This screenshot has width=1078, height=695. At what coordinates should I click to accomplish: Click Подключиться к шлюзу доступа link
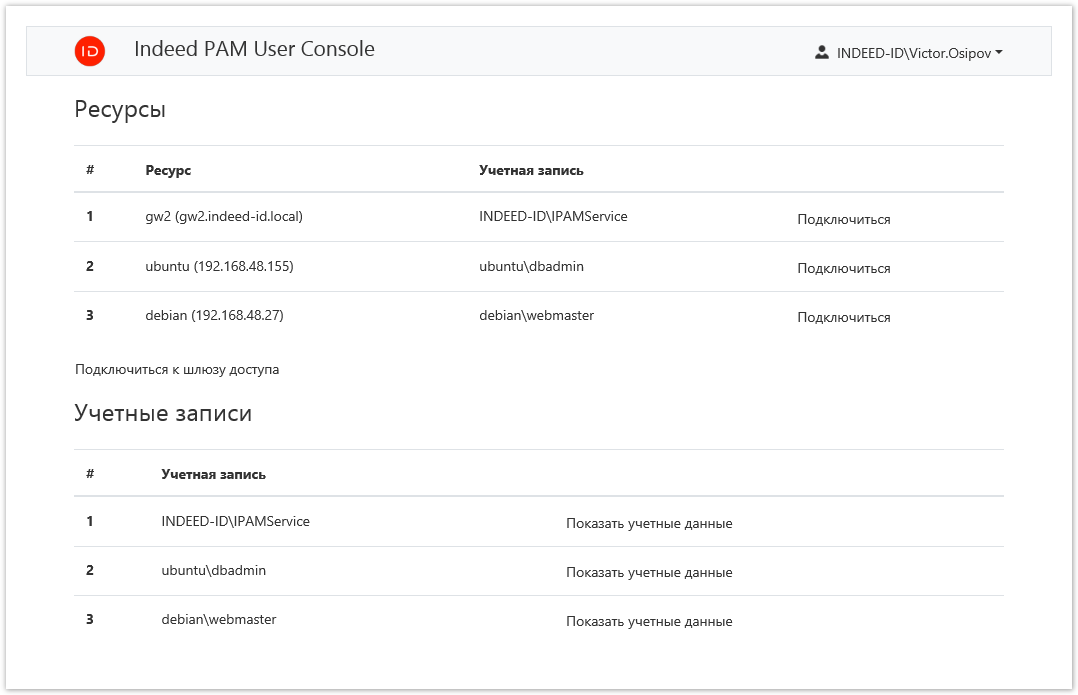(x=177, y=369)
